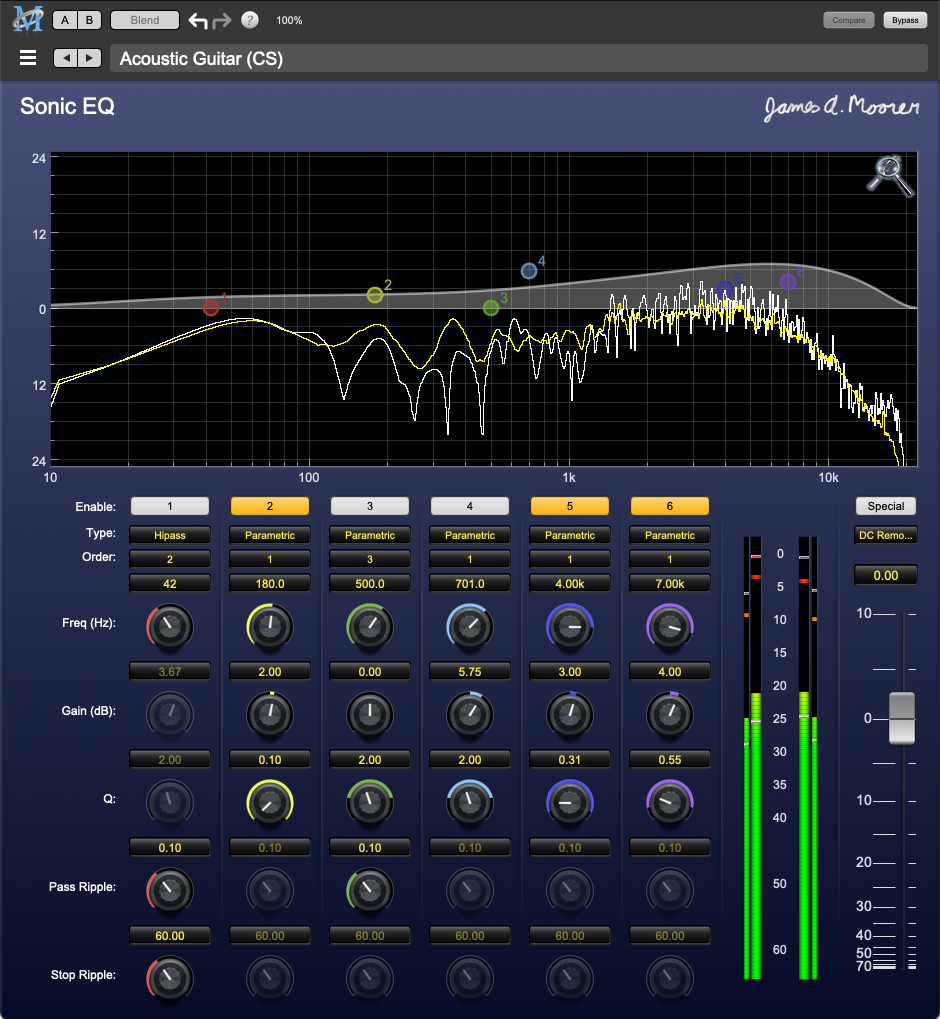Select the B preset slot
Image resolution: width=940 pixels, height=1019 pixels.
[x=89, y=20]
